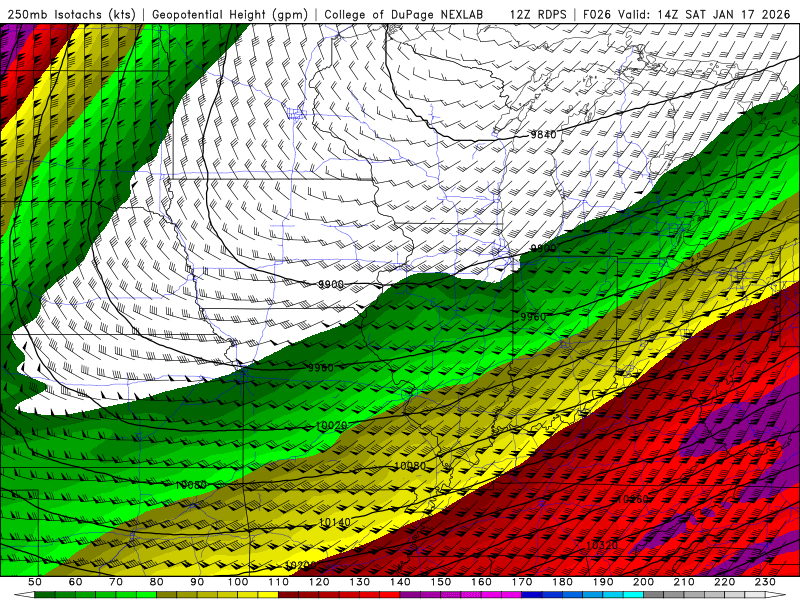This screenshot has height=600, width=800.
Task: Click the 70 value on the color scale
Action: pyautogui.click(x=116, y=582)
